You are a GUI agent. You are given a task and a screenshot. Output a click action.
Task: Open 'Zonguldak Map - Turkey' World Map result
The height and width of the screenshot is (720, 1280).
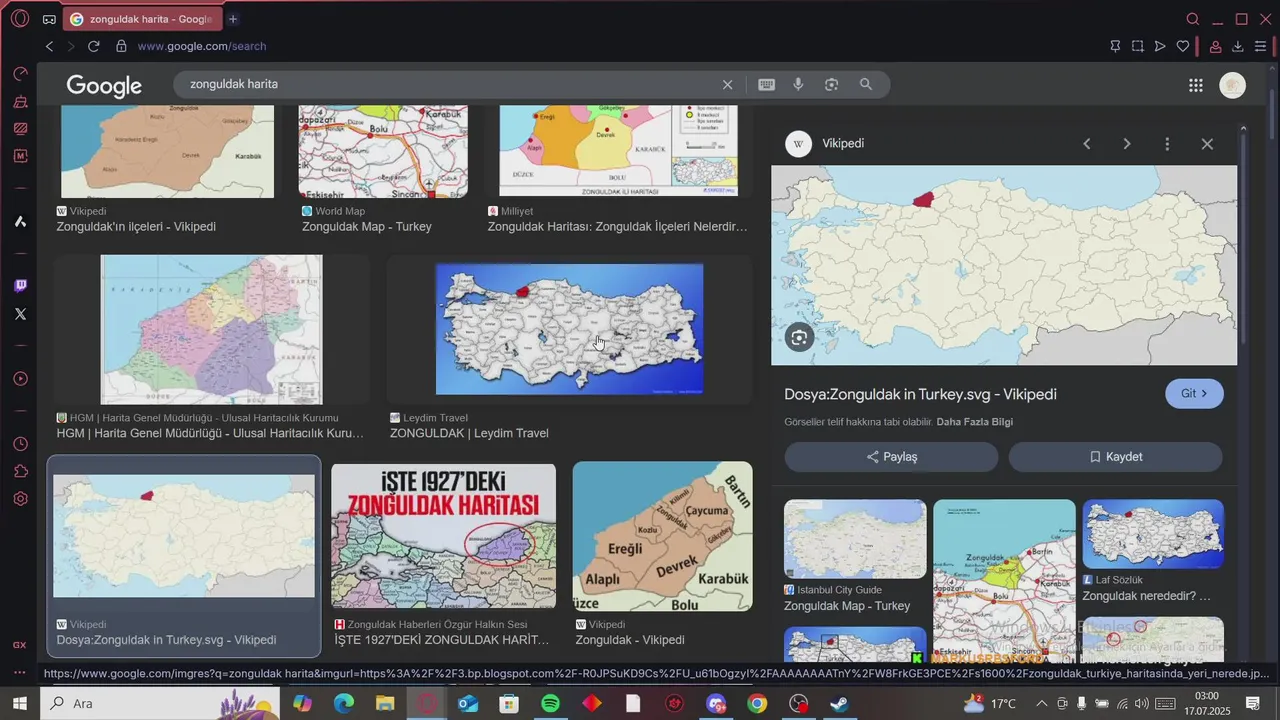pos(366,227)
